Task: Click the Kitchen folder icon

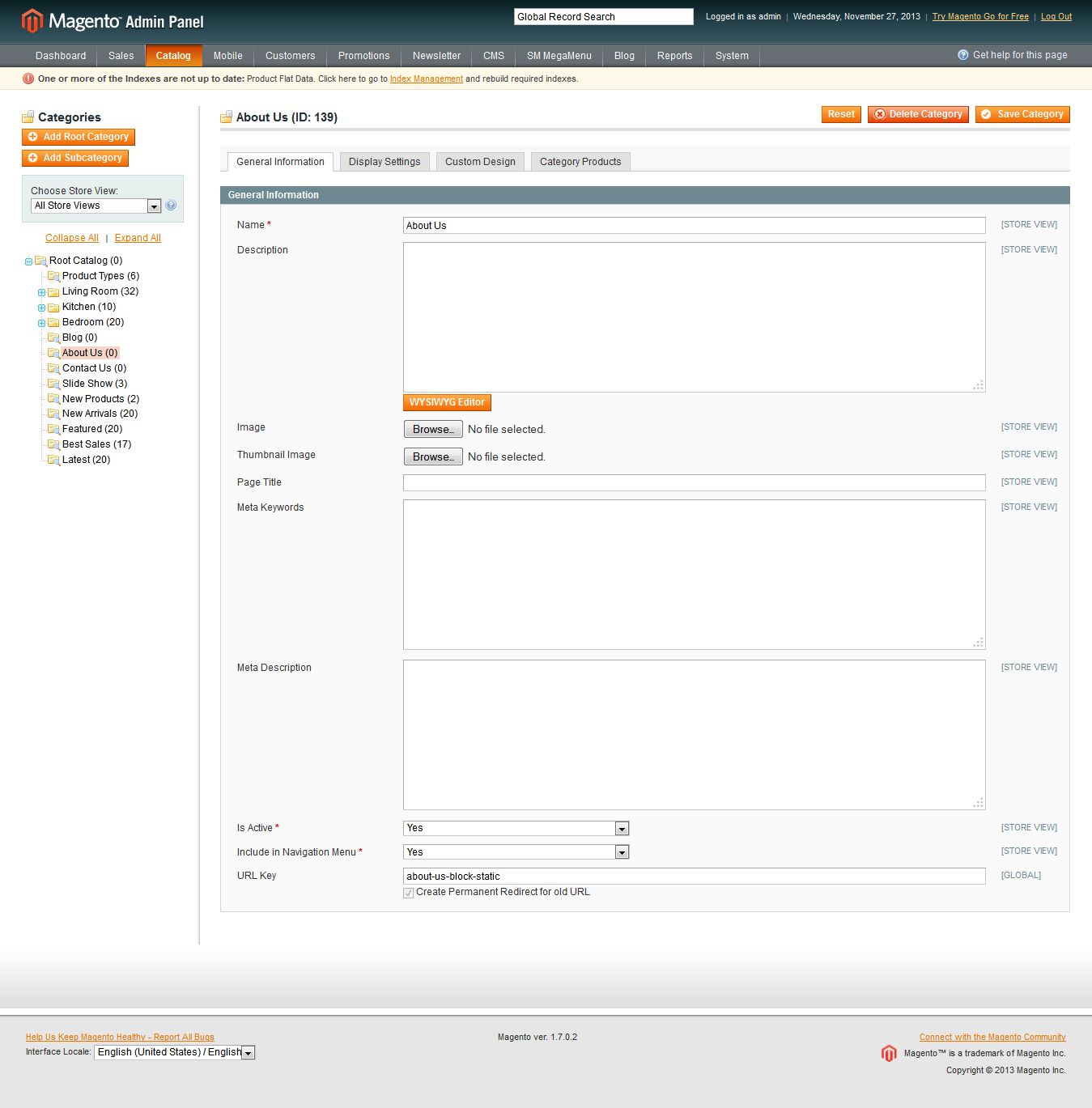Action: point(53,307)
